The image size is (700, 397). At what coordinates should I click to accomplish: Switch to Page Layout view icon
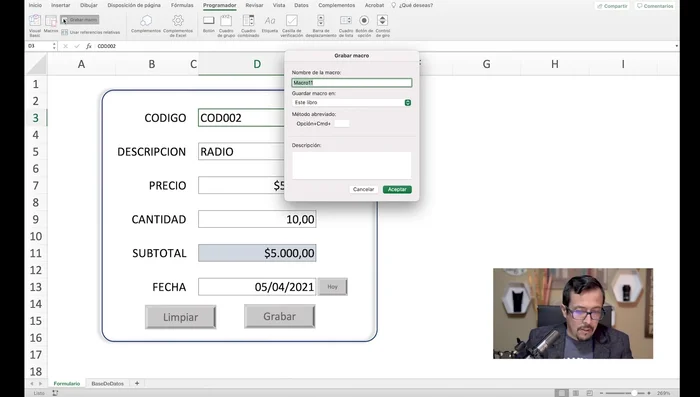tap(576, 393)
